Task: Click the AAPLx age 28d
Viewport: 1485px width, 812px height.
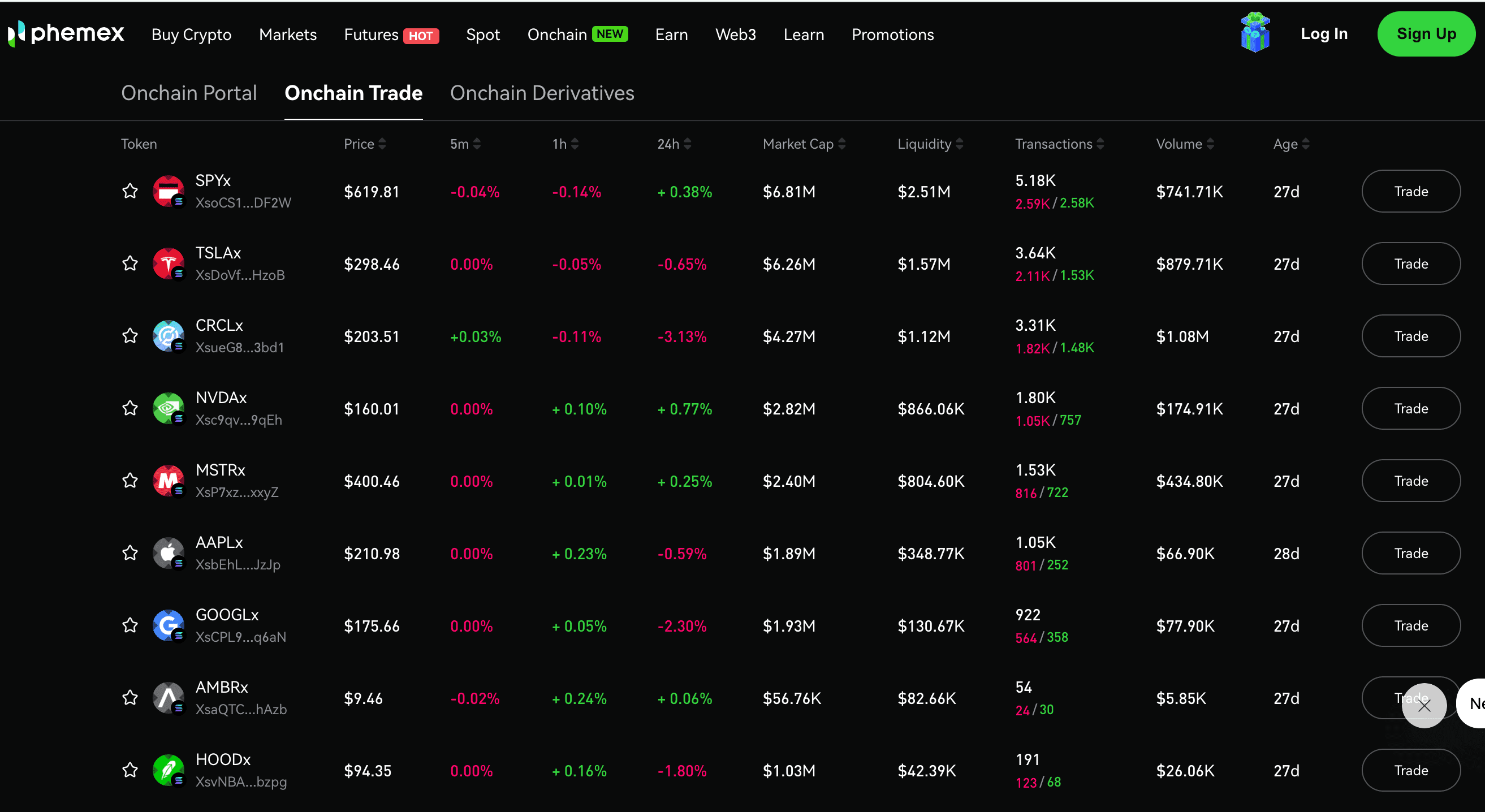Action: (x=1286, y=554)
